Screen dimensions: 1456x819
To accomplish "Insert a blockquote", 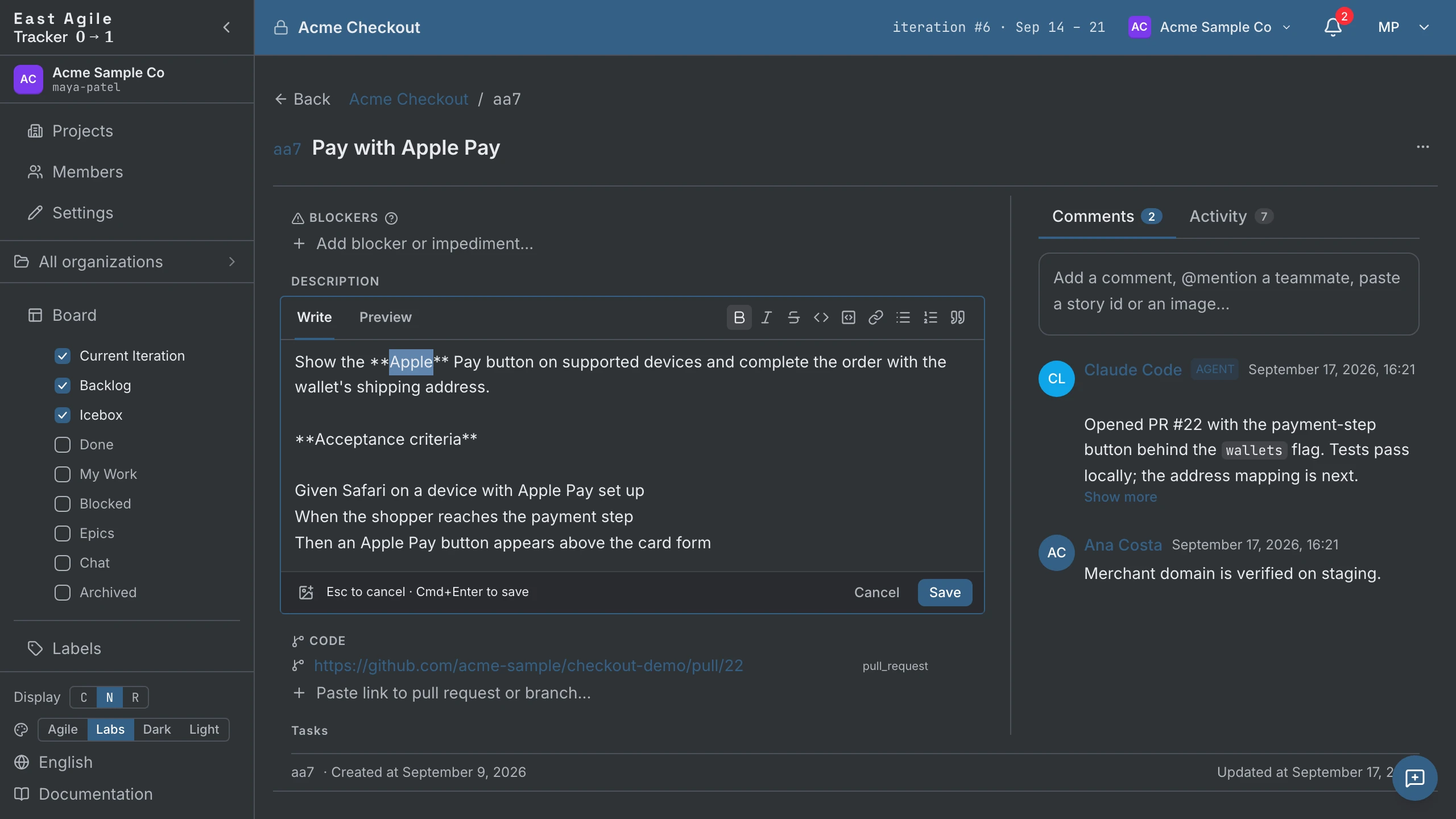I will click(x=957, y=317).
